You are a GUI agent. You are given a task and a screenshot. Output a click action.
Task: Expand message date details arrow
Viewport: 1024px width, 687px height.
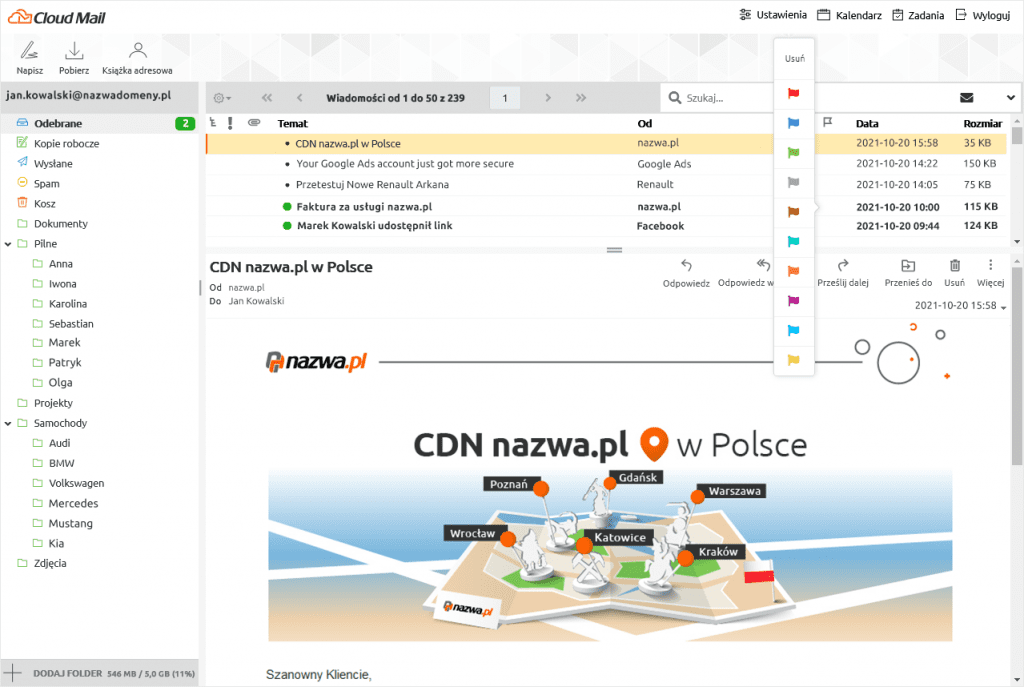[x=1004, y=307]
